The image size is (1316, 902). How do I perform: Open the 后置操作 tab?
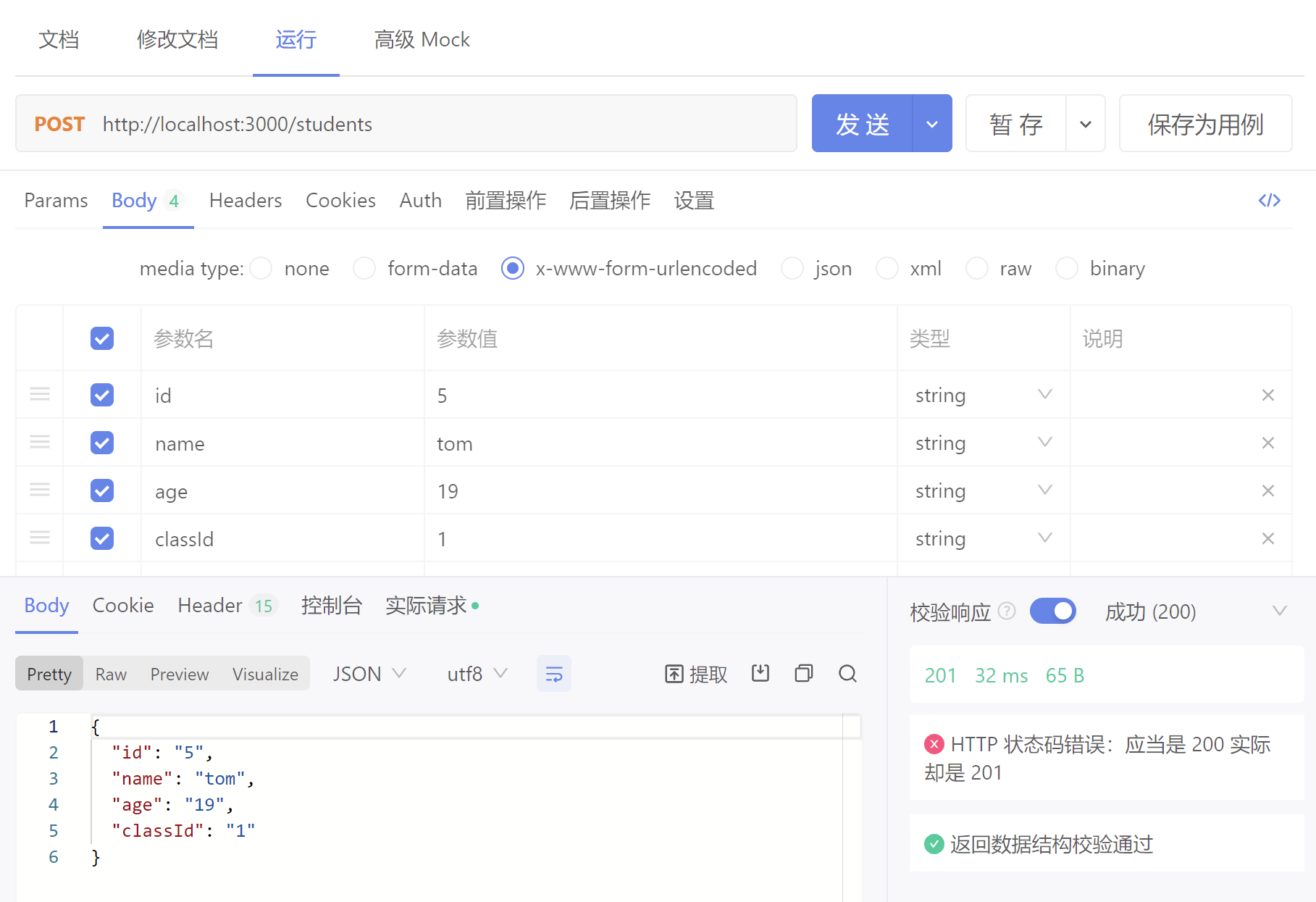point(610,200)
